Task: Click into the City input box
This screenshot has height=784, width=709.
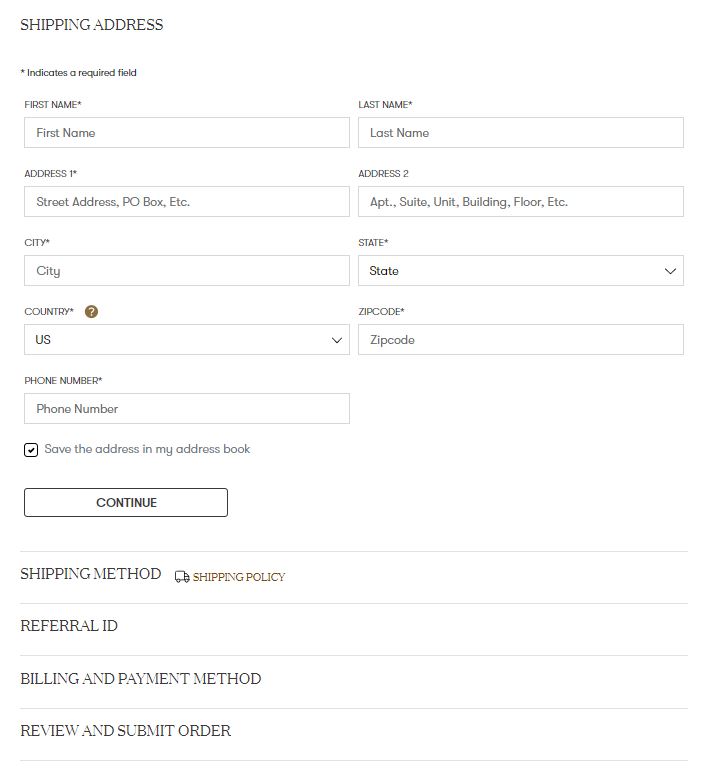Action: click(x=186, y=271)
